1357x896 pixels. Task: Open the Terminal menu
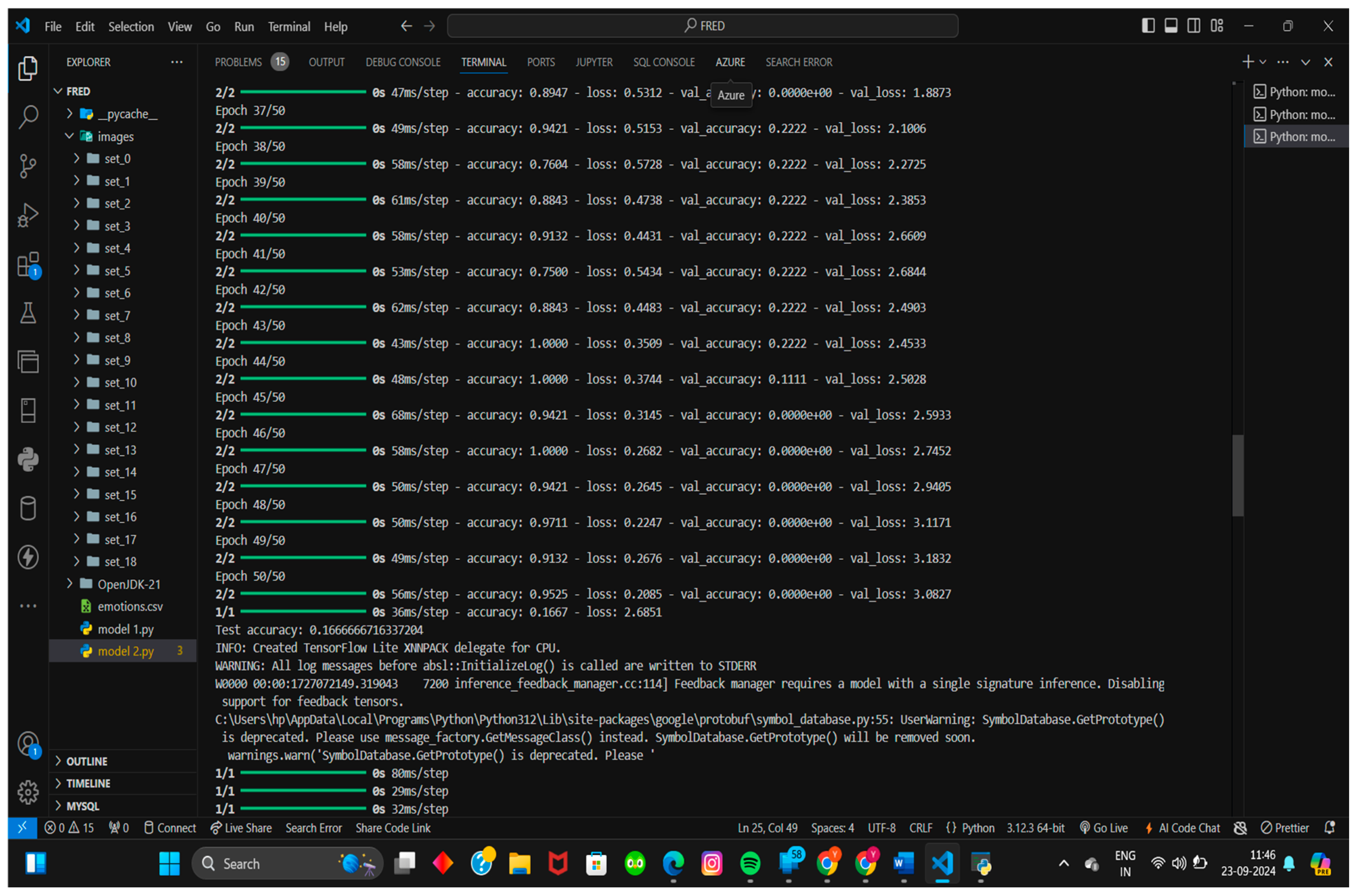(x=289, y=26)
